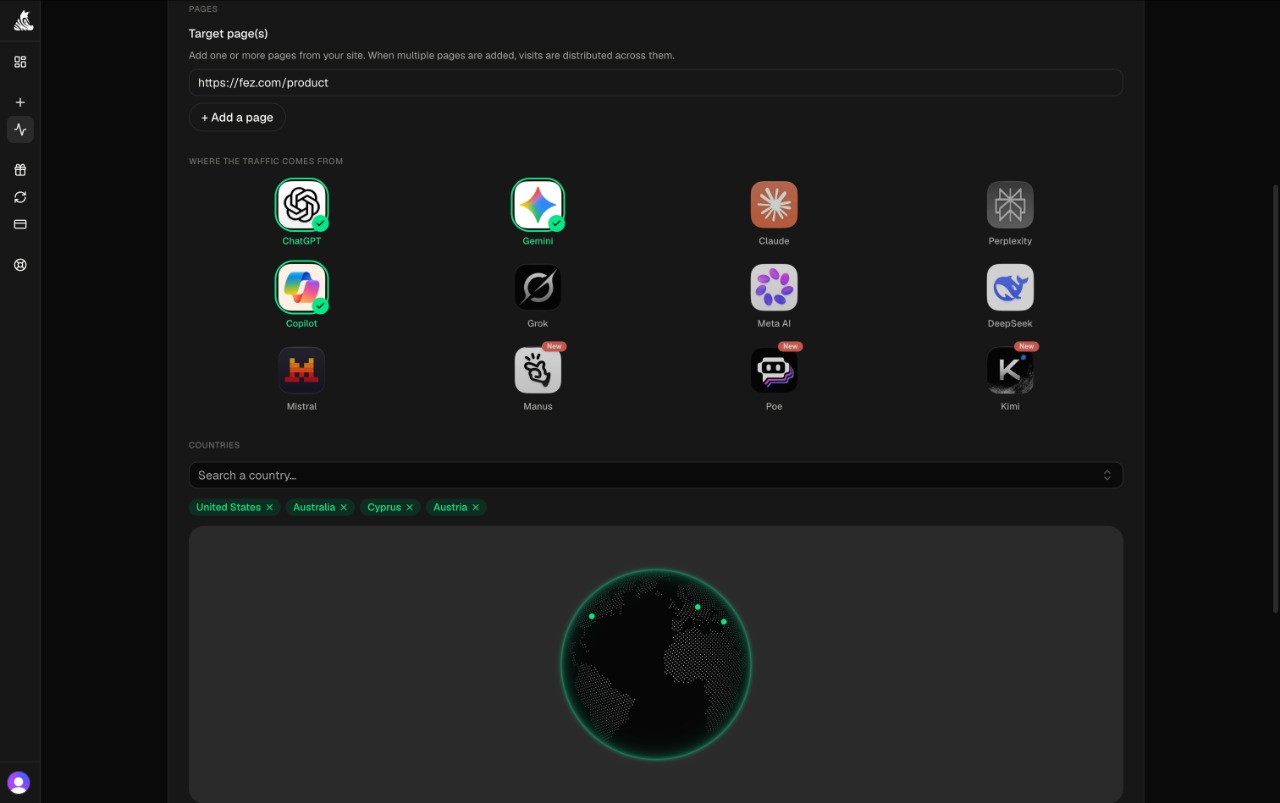Select the Poe traffic source

[x=774, y=371]
